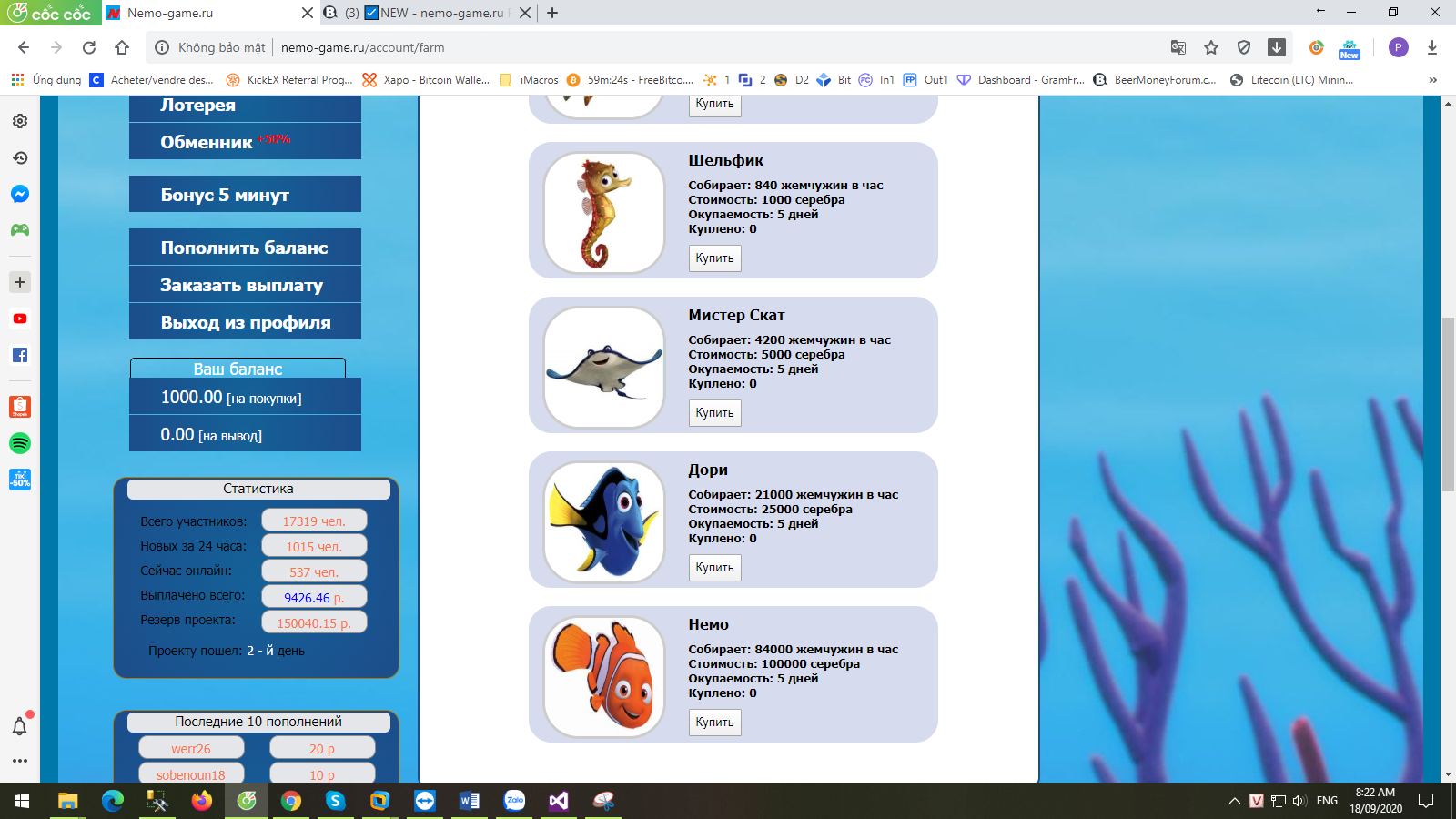This screenshot has width=1456, height=819.
Task: Open the Windows Start menu
Action: tap(22, 801)
